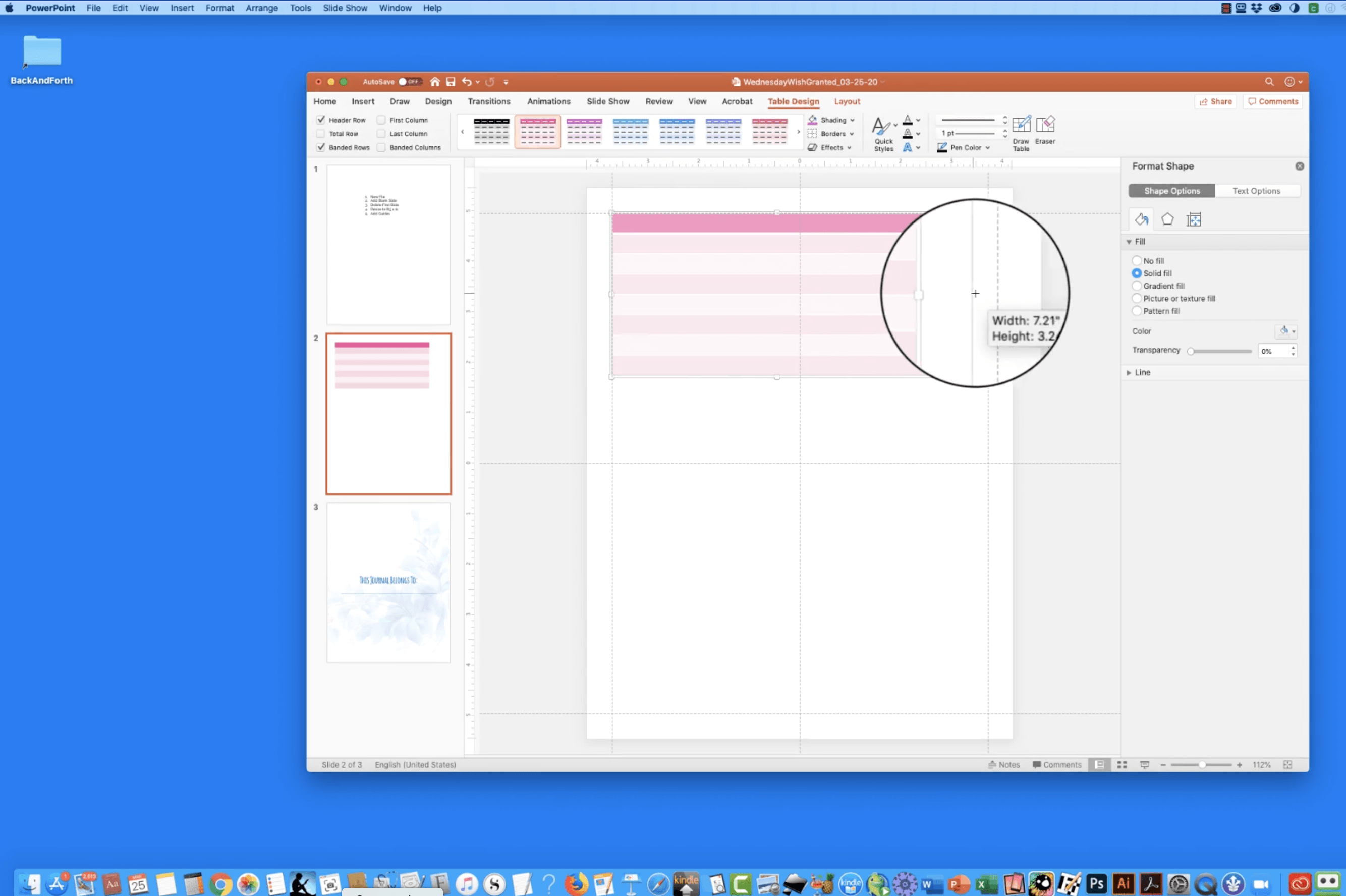Open the Table Design tab
1346x896 pixels.
pos(793,102)
